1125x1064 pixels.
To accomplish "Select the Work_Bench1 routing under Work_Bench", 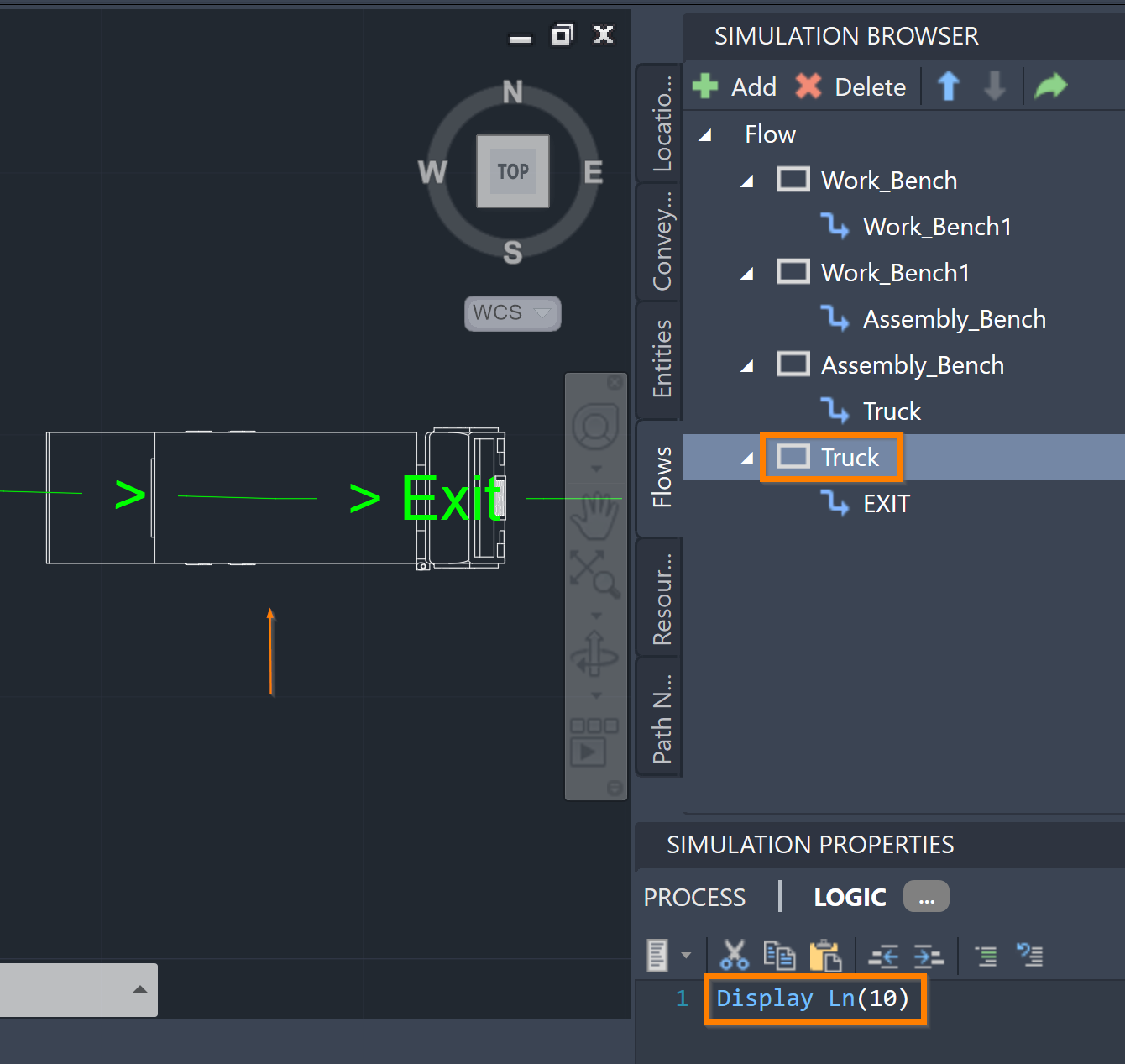I will click(x=937, y=226).
